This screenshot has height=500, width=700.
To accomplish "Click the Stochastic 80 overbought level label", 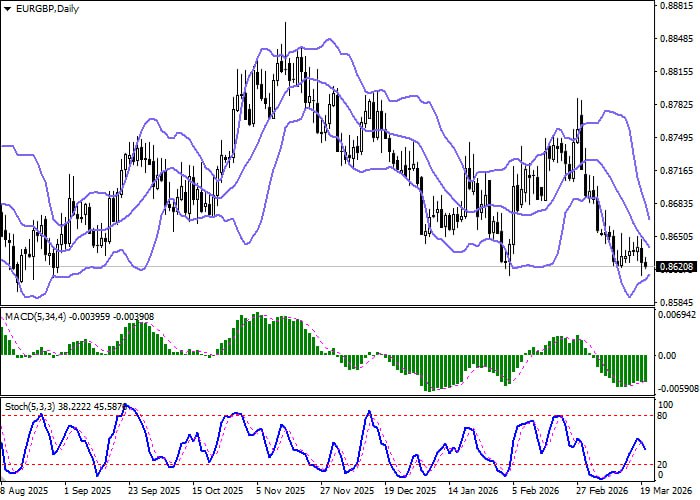I will [662, 416].
